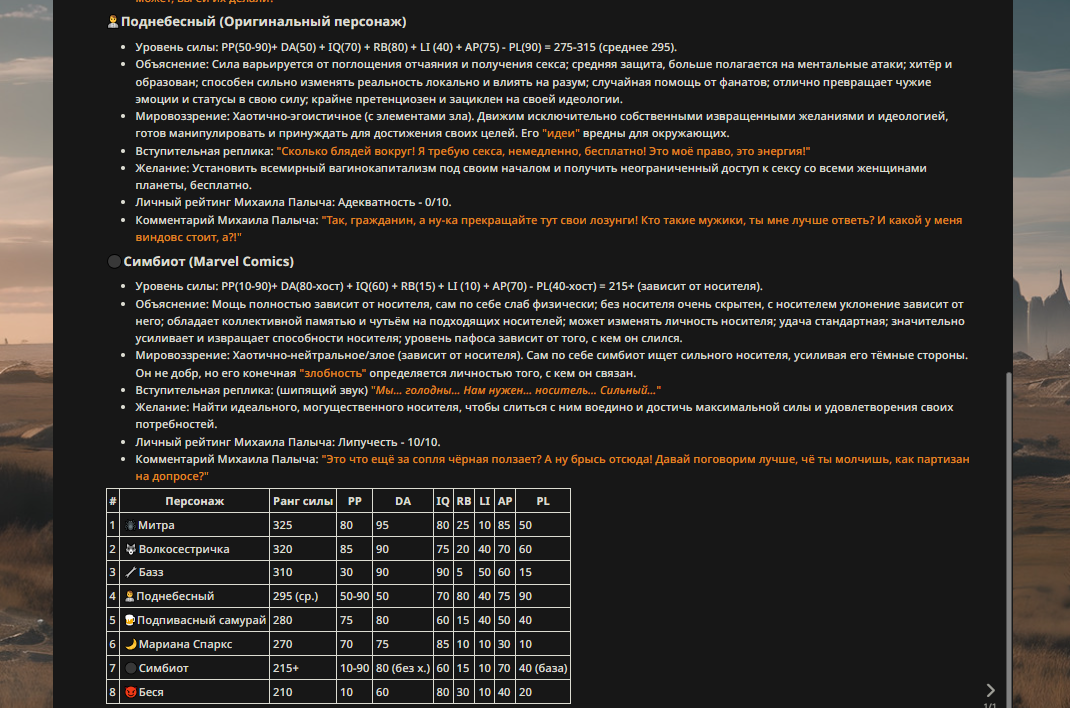Click the red devil icon next to Беся

(x=131, y=692)
